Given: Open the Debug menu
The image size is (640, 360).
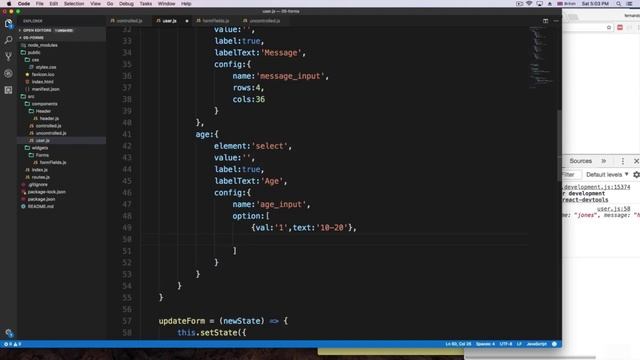Looking at the screenshot, I should pos(126,4).
